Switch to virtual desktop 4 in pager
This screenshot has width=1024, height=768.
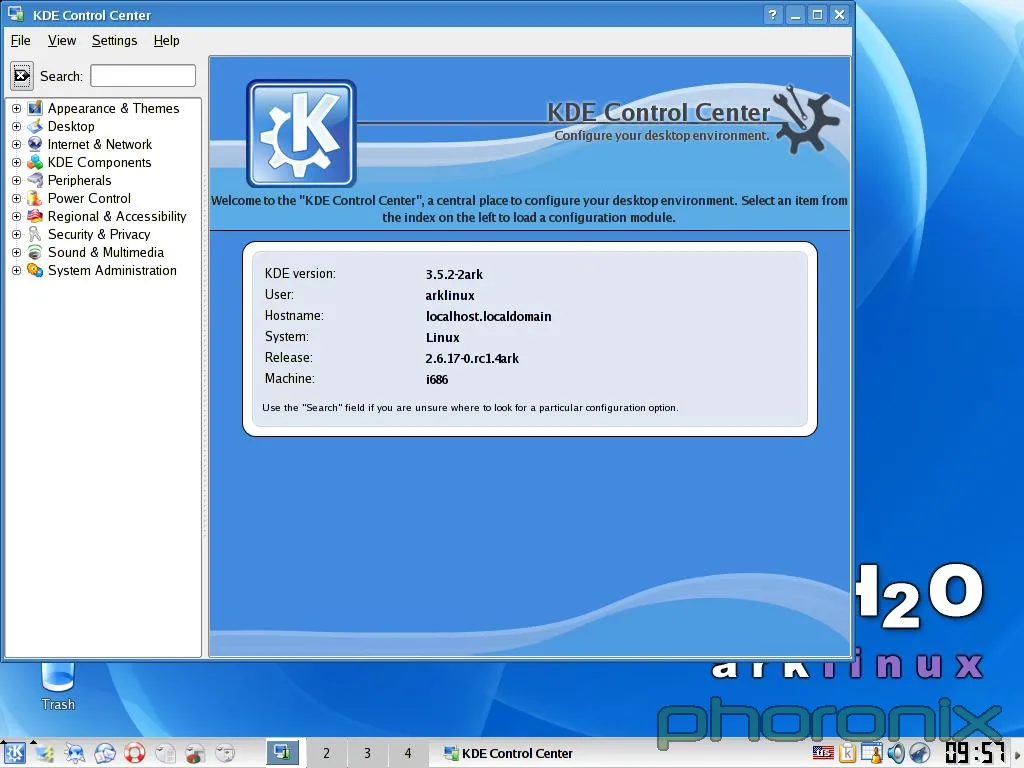click(x=408, y=753)
